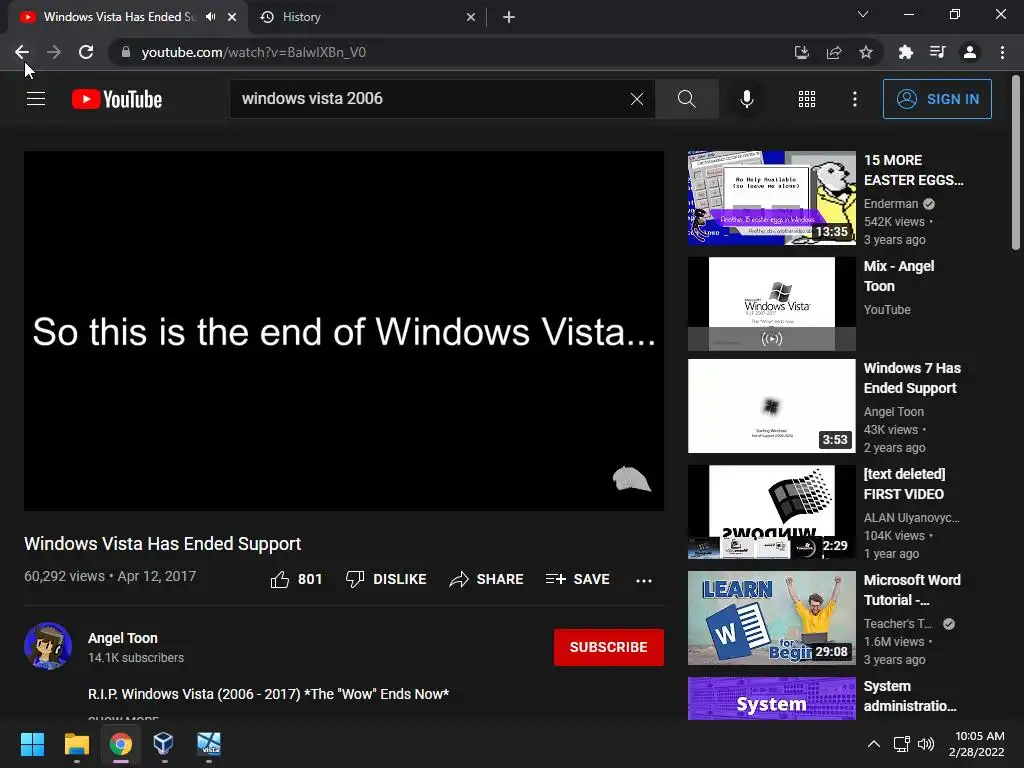Image resolution: width=1024 pixels, height=768 pixels.
Task: Click the red SUBSCRIBE button
Action: pos(609,647)
